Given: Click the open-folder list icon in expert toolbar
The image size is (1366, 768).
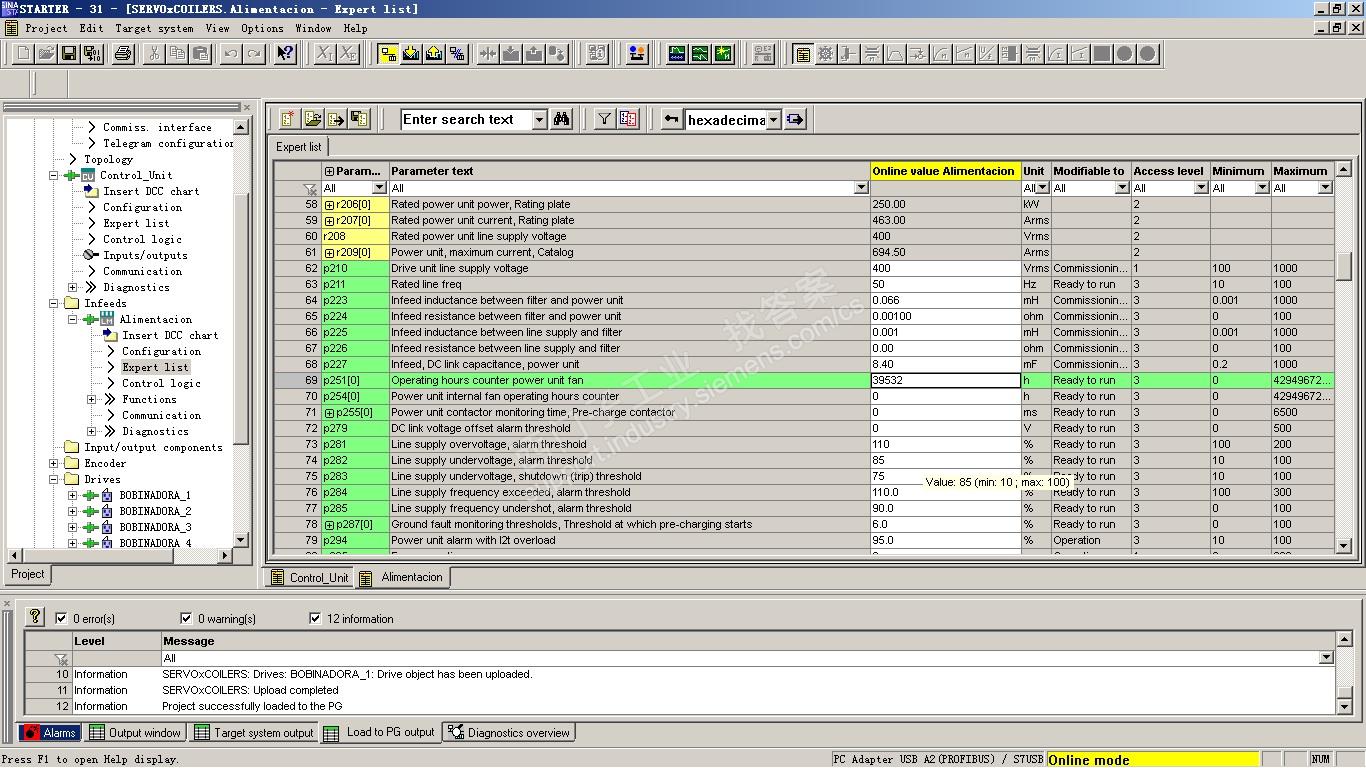Looking at the screenshot, I should click(x=313, y=119).
